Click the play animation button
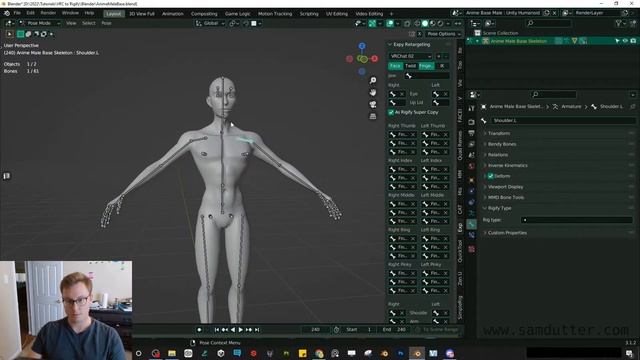Screen dimensions: 640x360 pos(240,330)
